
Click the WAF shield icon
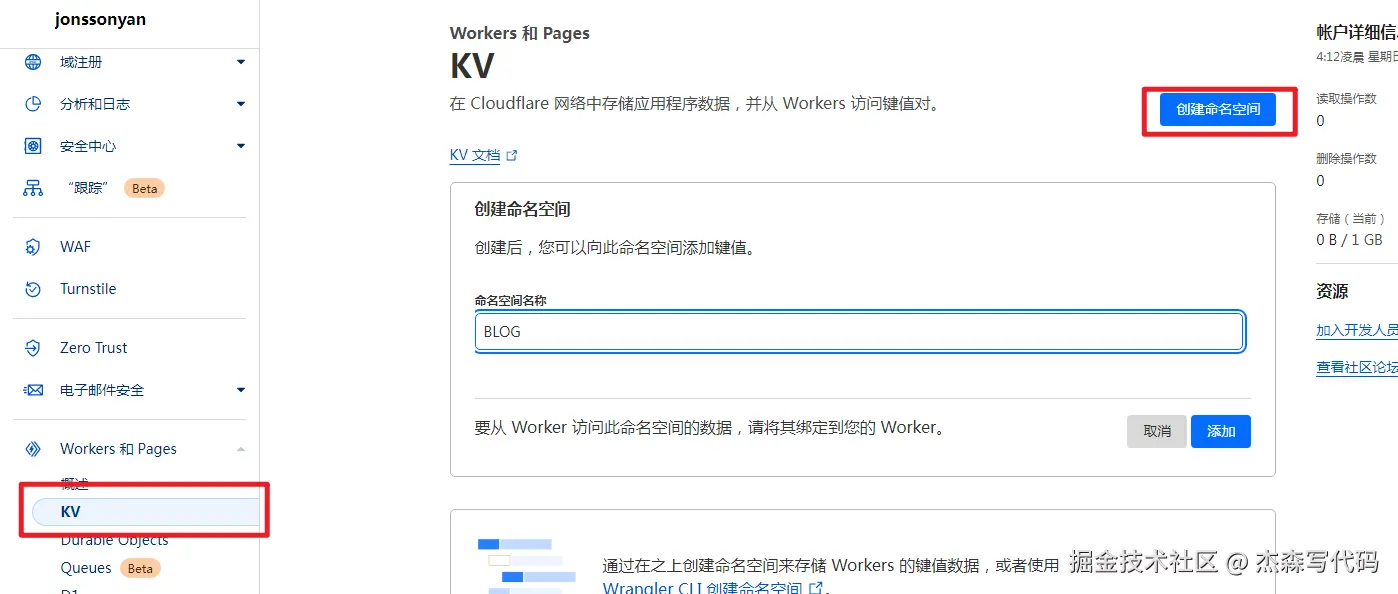[33, 247]
